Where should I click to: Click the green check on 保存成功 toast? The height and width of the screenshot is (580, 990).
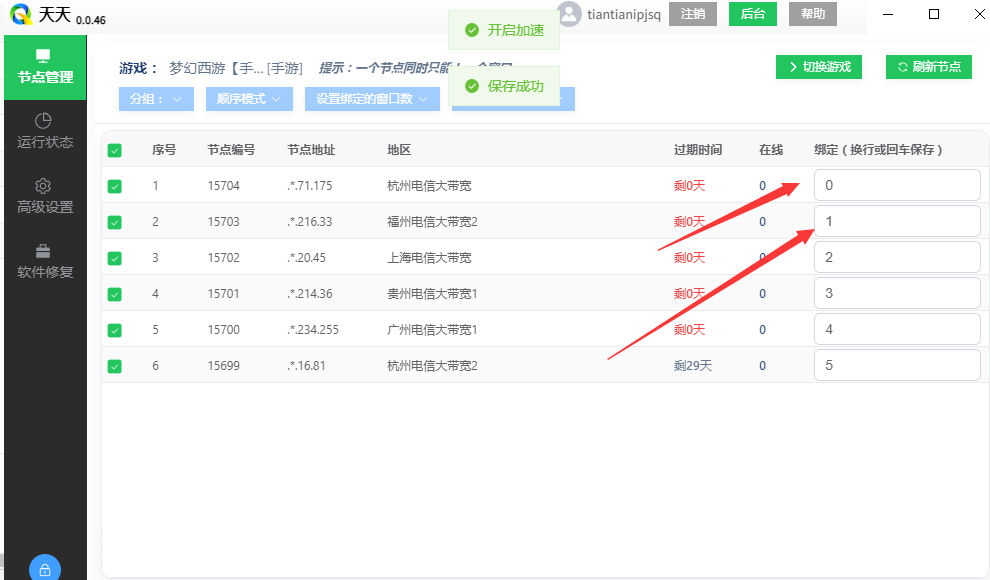471,86
